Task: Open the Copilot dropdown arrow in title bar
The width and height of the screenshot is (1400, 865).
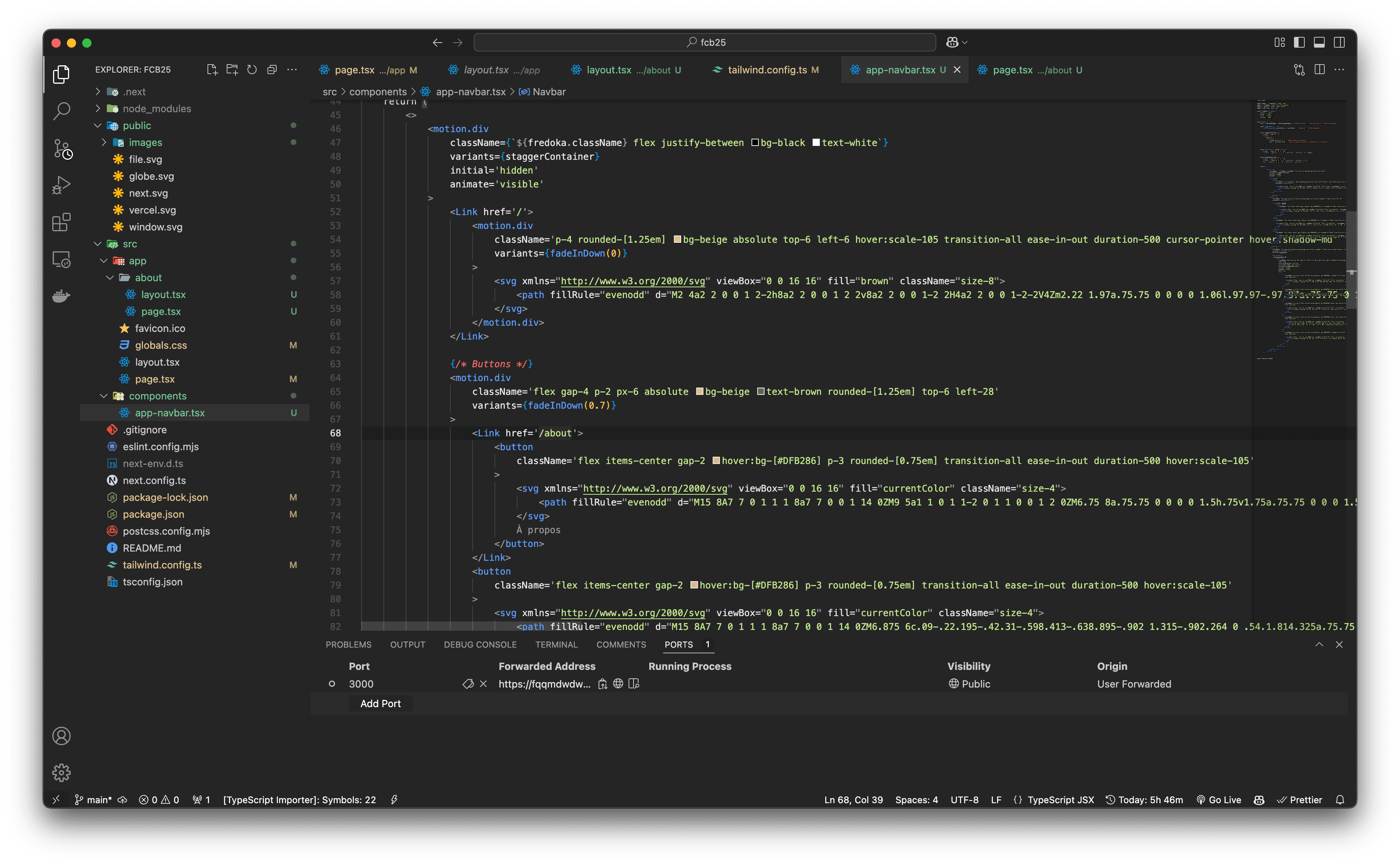Action: [965, 42]
